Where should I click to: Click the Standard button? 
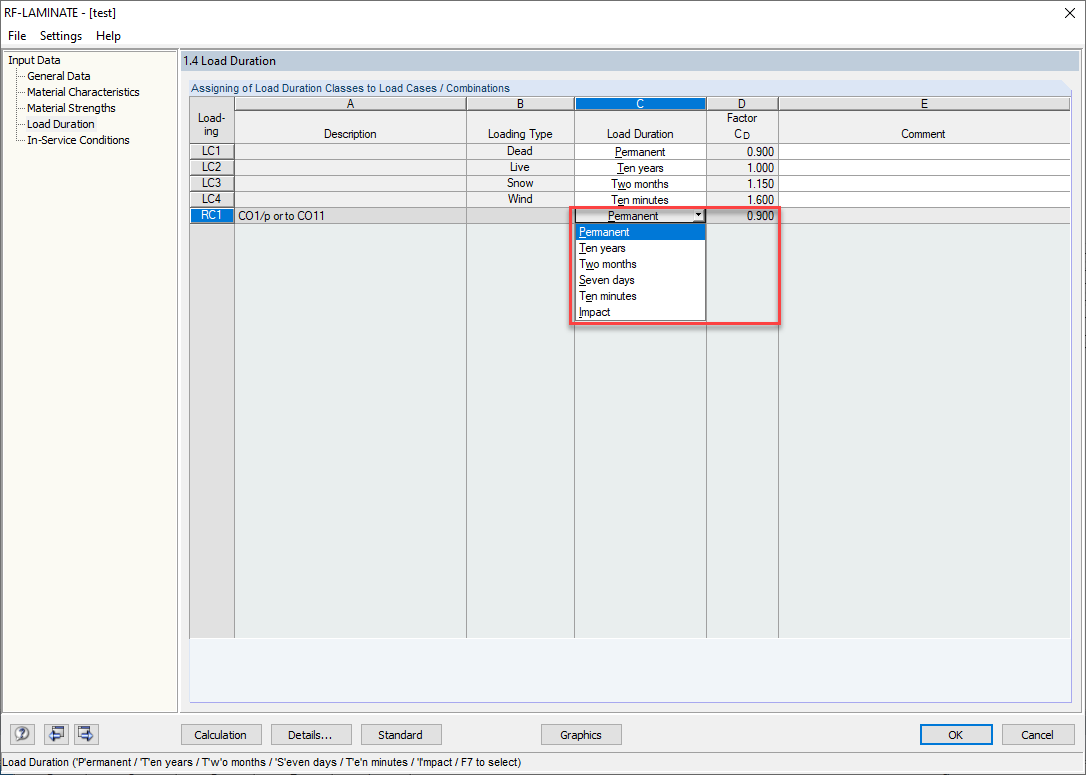coord(400,734)
